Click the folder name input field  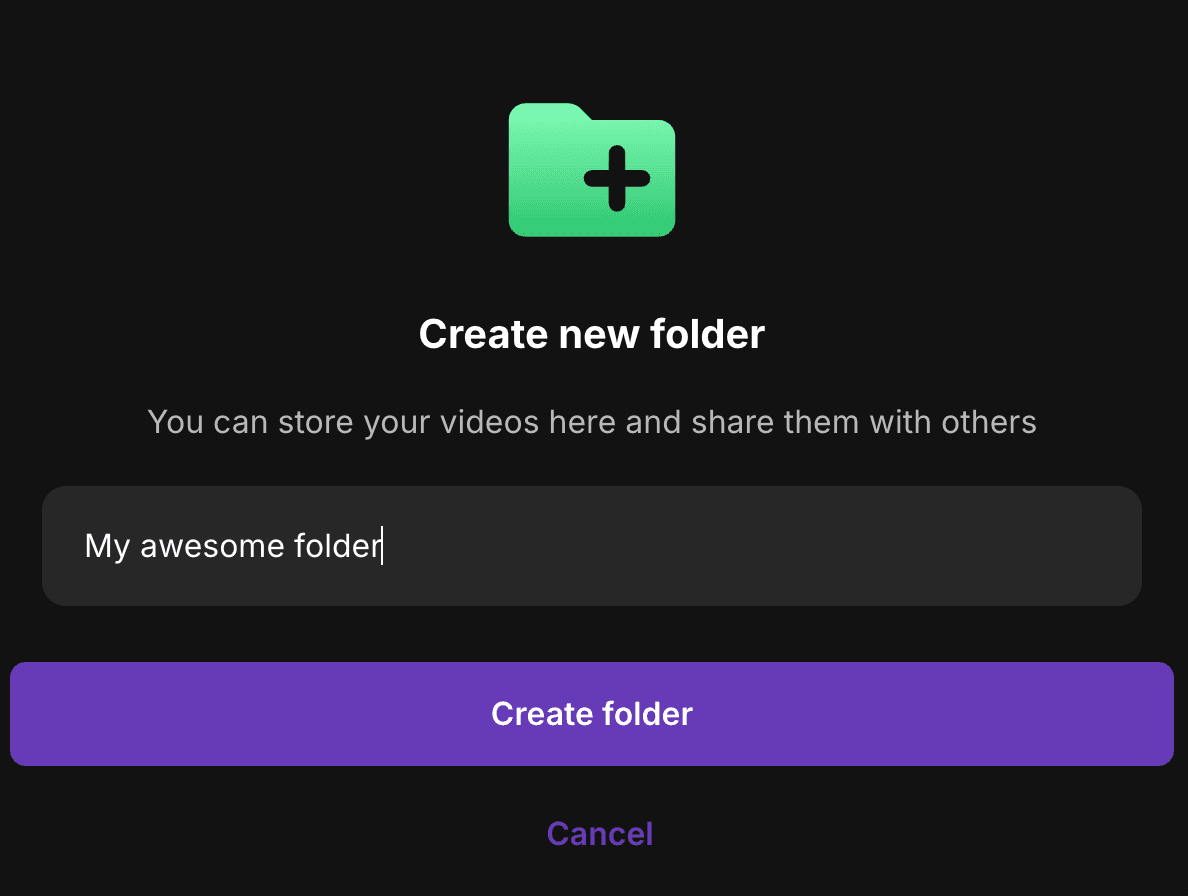[x=592, y=545]
